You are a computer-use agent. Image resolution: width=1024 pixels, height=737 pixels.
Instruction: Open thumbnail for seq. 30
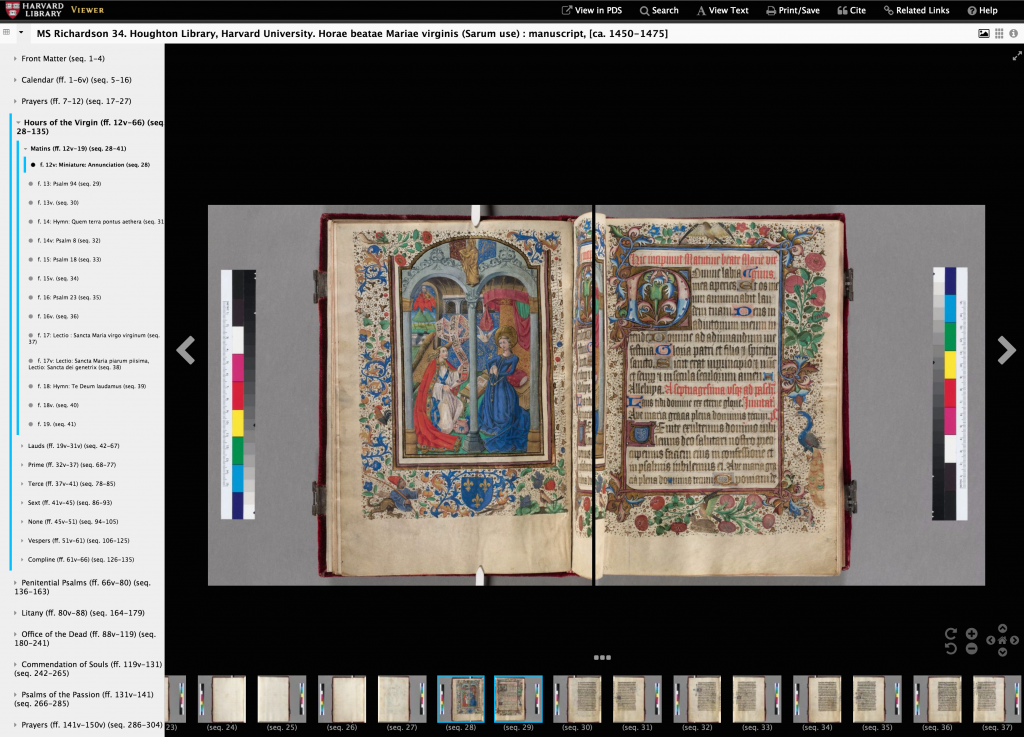577,698
